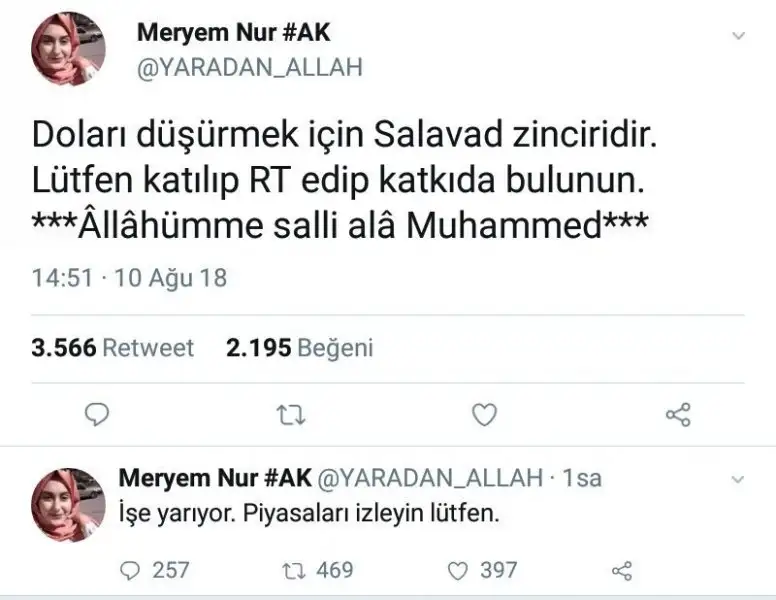776x600 pixels.
Task: View the 3.566 Retweet list
Action: pos(112,347)
